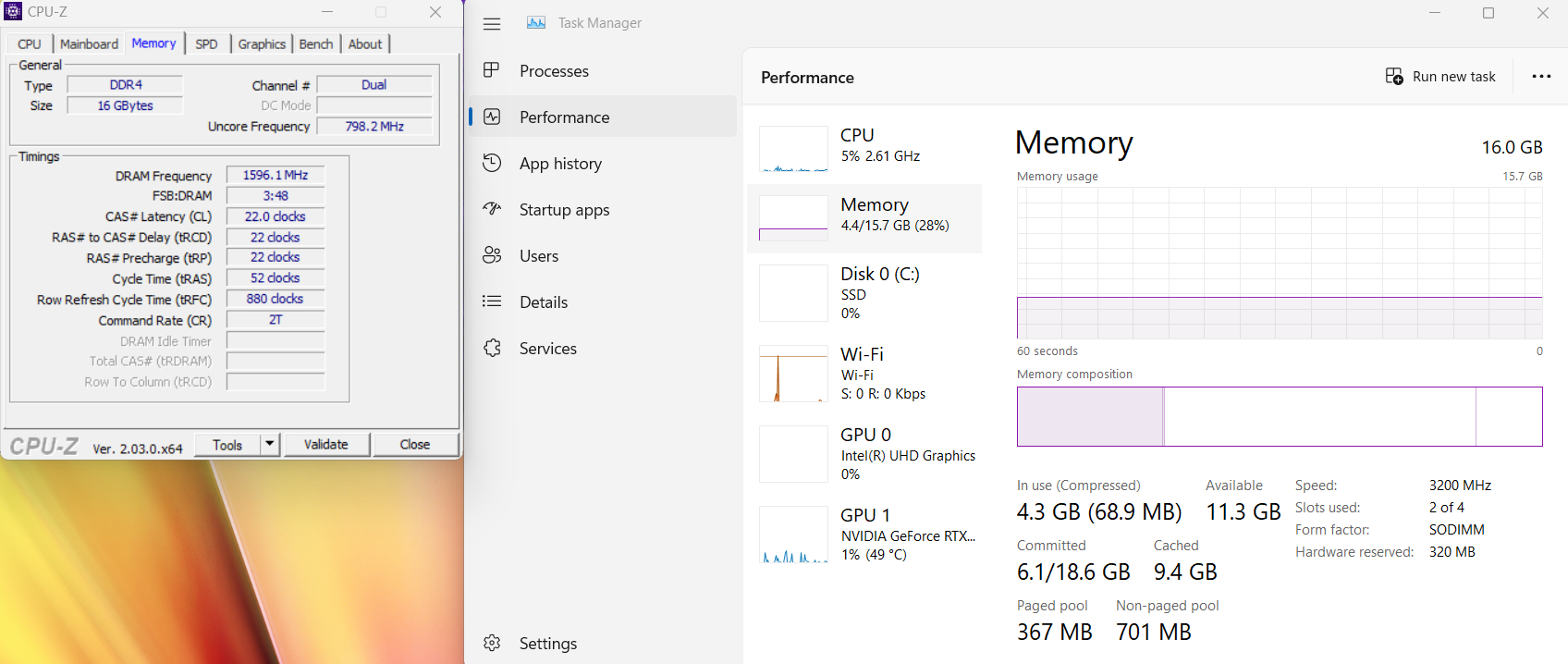Click the Slots used value 2 of 4

(x=1447, y=508)
